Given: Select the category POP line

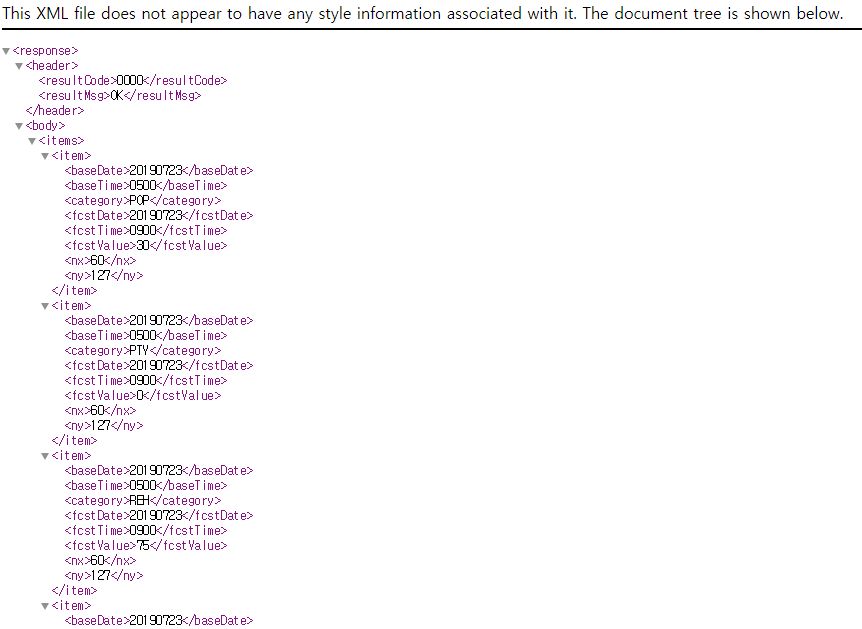Looking at the screenshot, I should pyautogui.click(x=143, y=201).
